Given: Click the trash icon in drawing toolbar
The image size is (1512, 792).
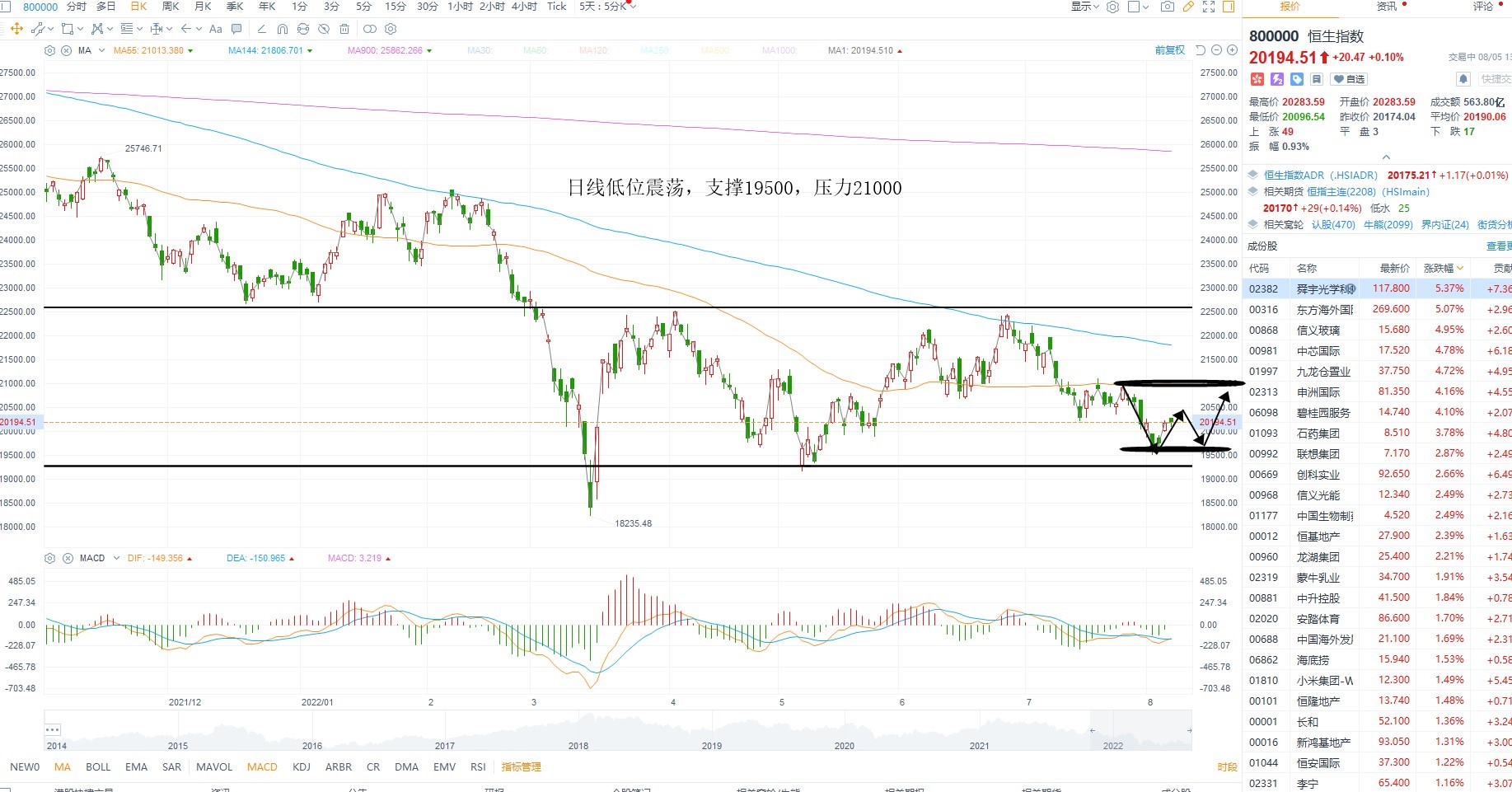Looking at the screenshot, I should tap(344, 29).
